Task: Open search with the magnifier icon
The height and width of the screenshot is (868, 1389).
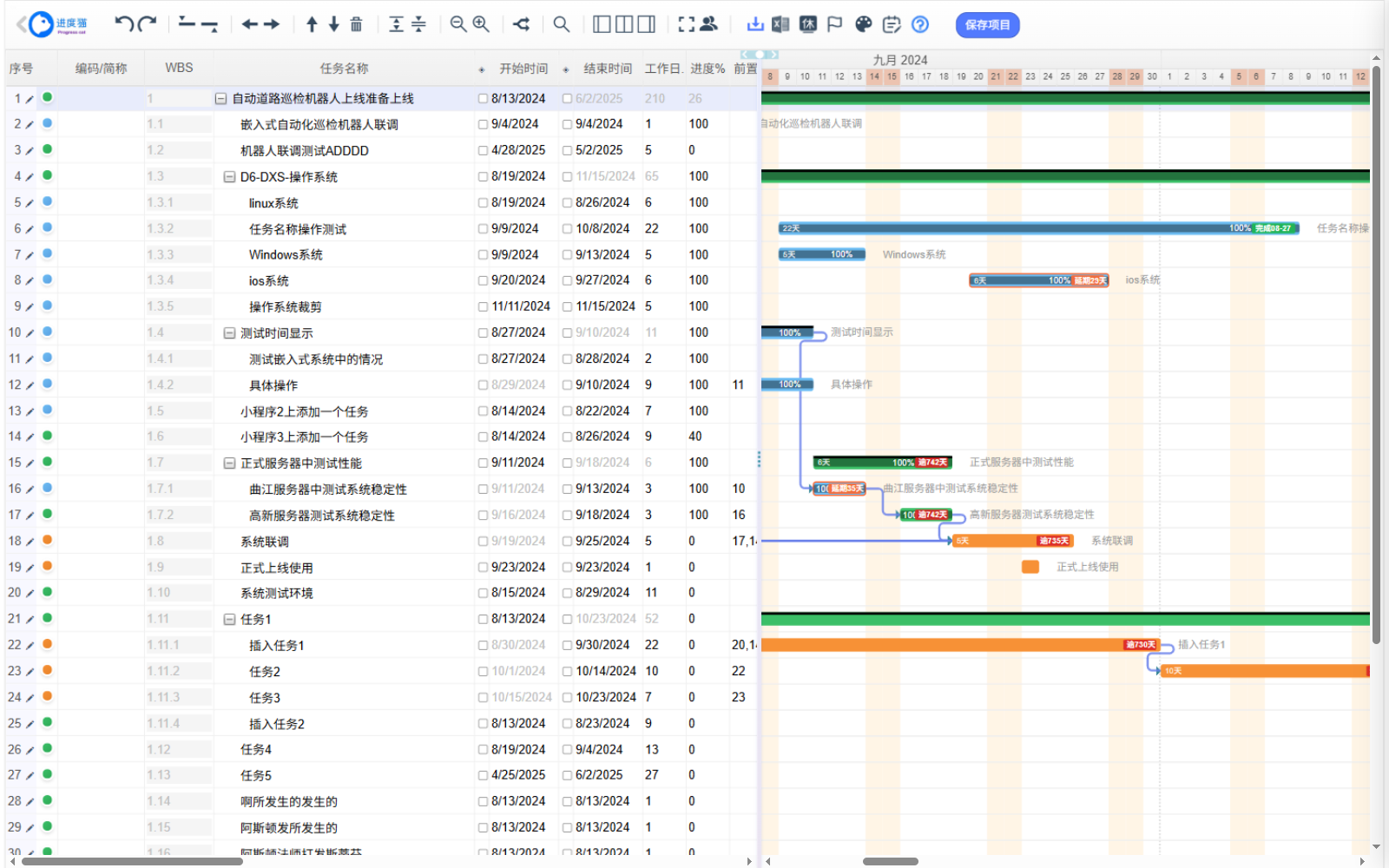Action: click(562, 24)
